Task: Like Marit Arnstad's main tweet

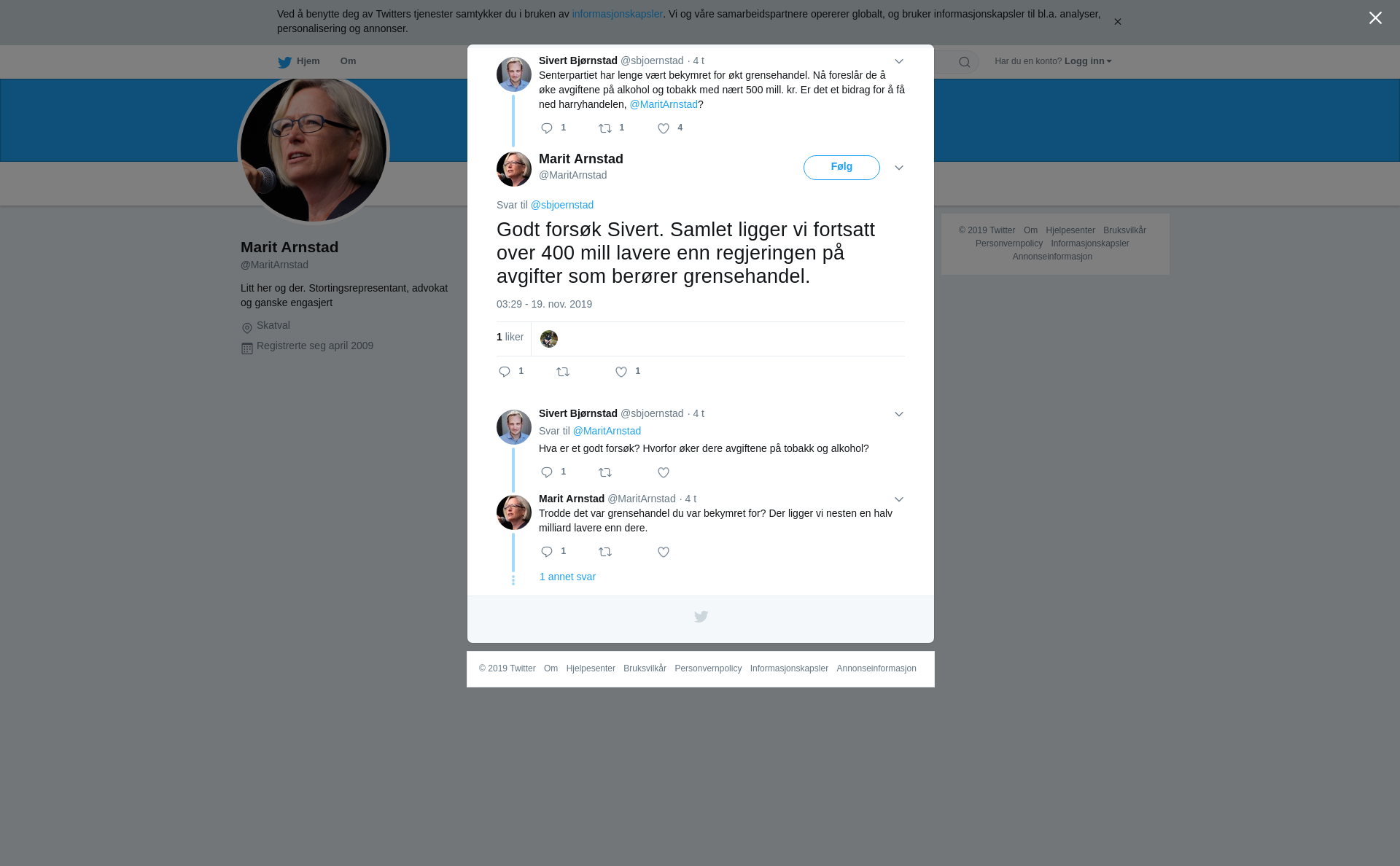Action: coord(621,372)
